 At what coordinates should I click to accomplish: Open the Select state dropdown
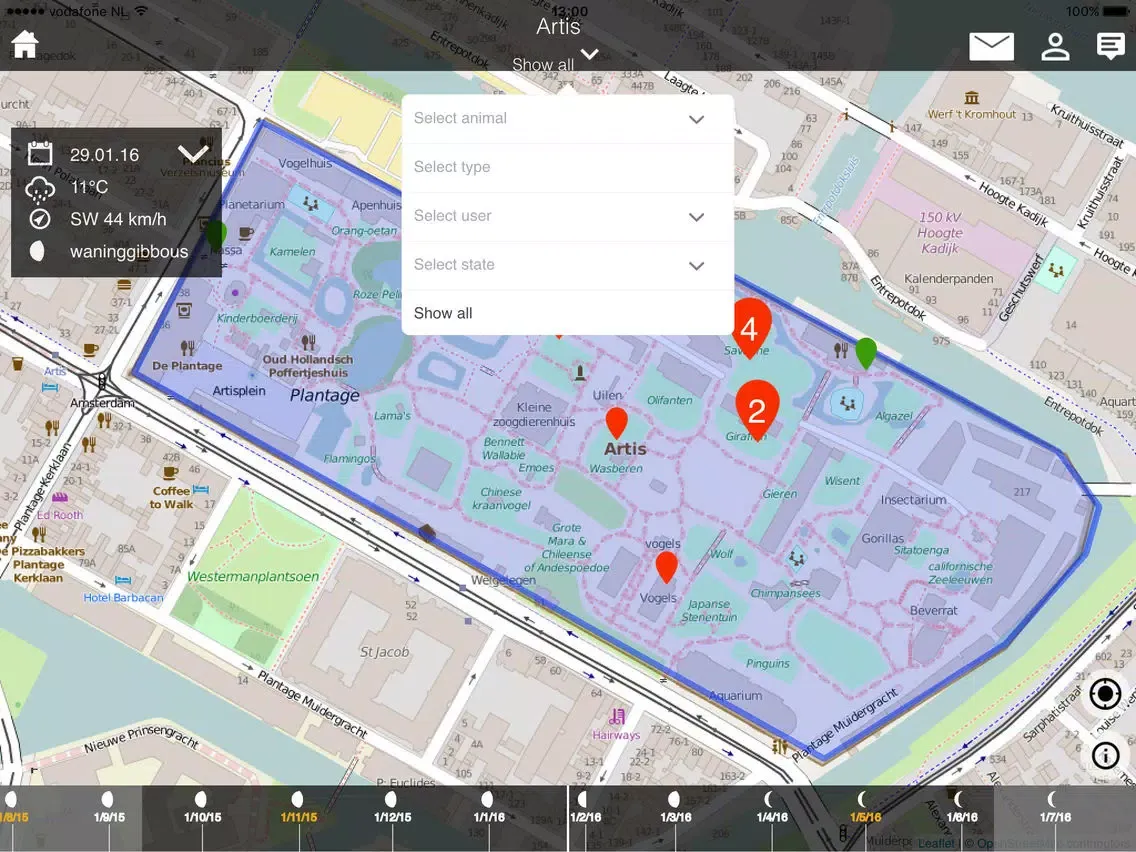tap(567, 265)
